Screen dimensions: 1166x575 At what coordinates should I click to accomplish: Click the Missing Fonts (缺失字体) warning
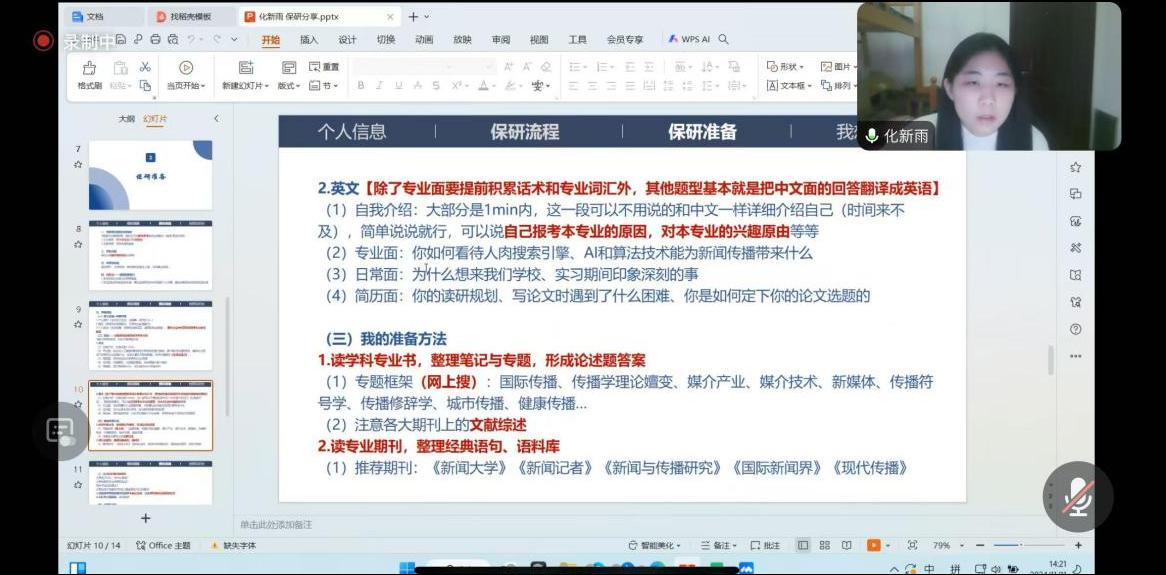[x=234, y=545]
